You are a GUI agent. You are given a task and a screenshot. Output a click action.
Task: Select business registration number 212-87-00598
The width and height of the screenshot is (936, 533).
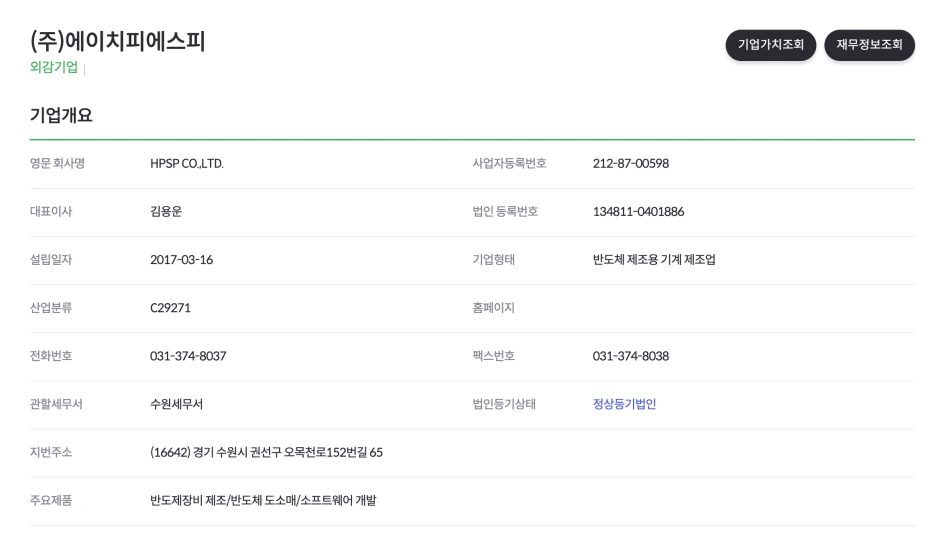[x=630, y=164]
